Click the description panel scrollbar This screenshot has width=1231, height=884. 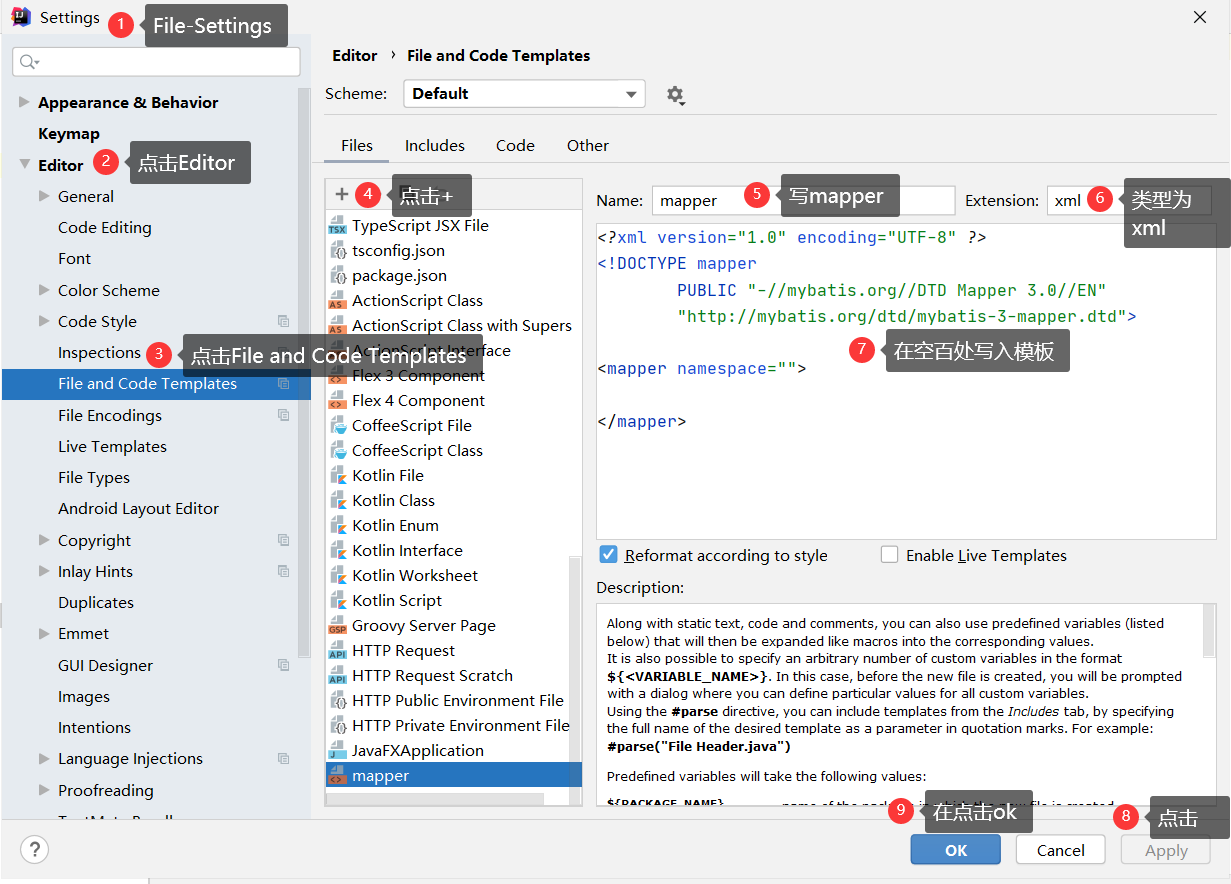[x=1209, y=632]
